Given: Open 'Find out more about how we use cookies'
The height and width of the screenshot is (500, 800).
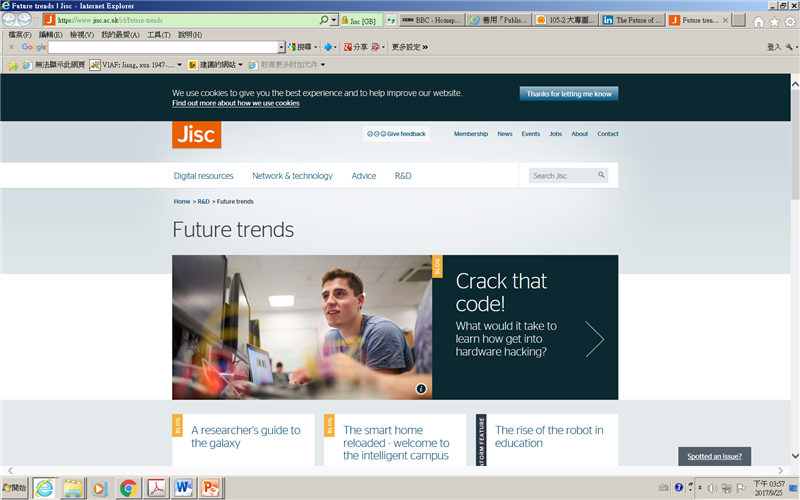Looking at the screenshot, I should tap(235, 103).
